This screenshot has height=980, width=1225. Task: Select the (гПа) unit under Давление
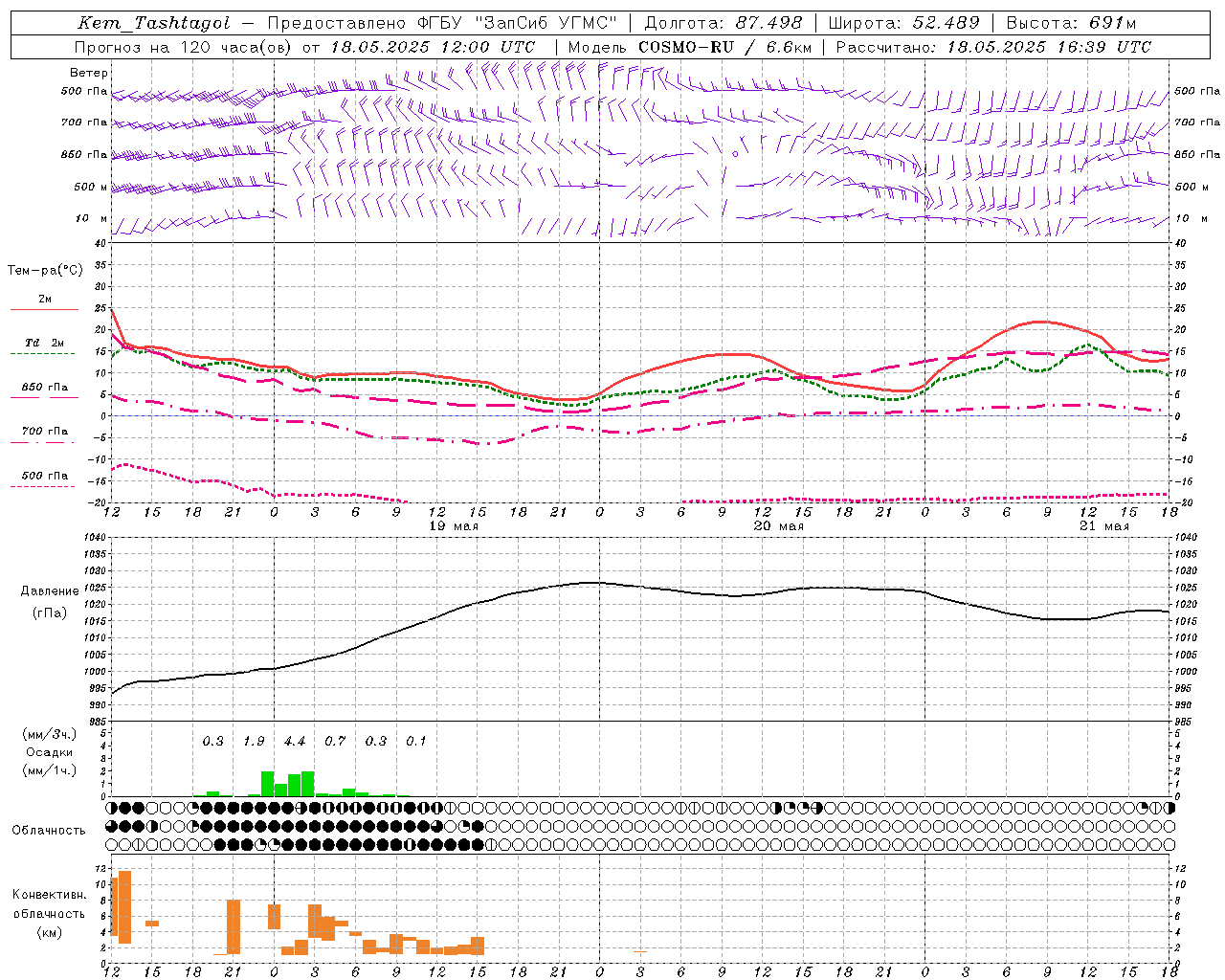point(50,613)
